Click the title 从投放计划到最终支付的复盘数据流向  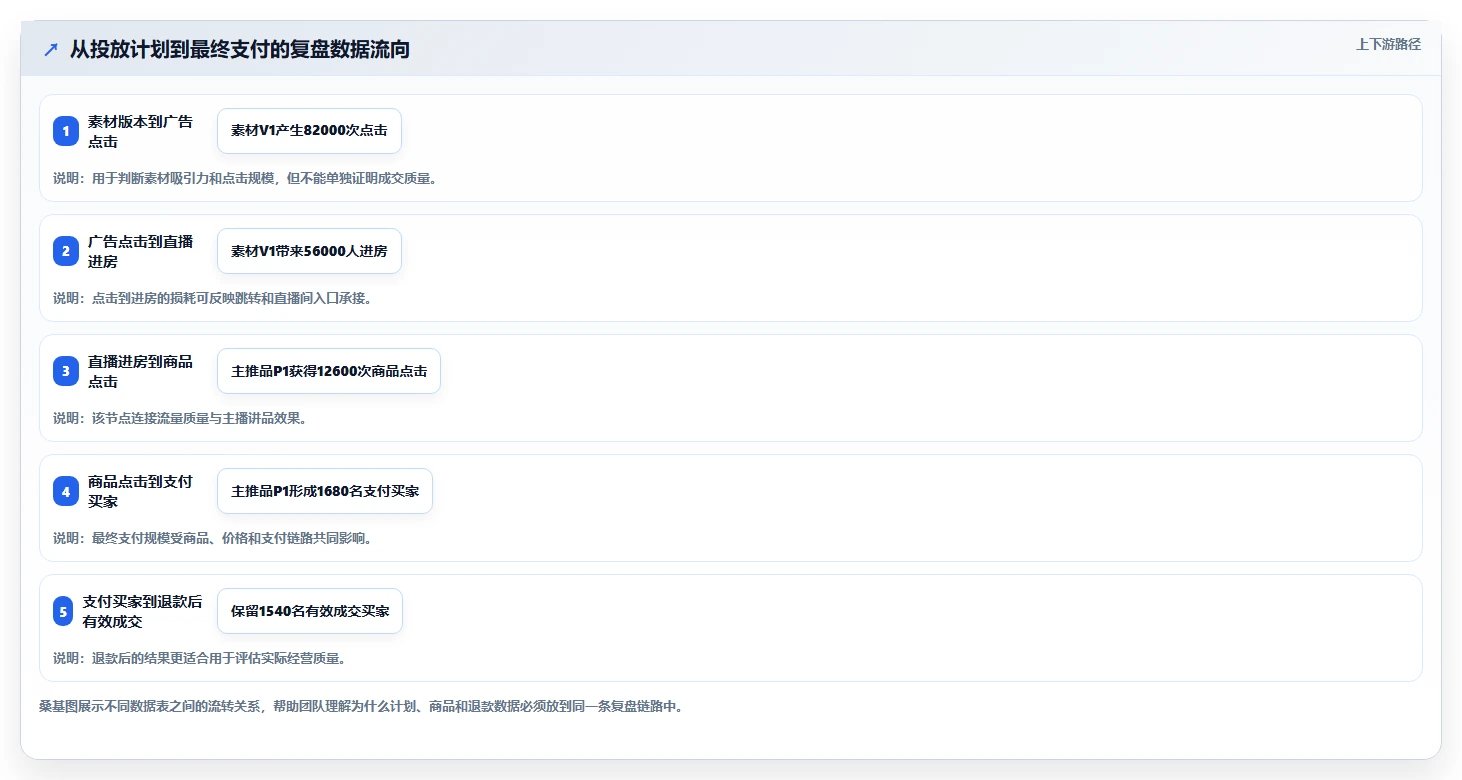pos(240,49)
